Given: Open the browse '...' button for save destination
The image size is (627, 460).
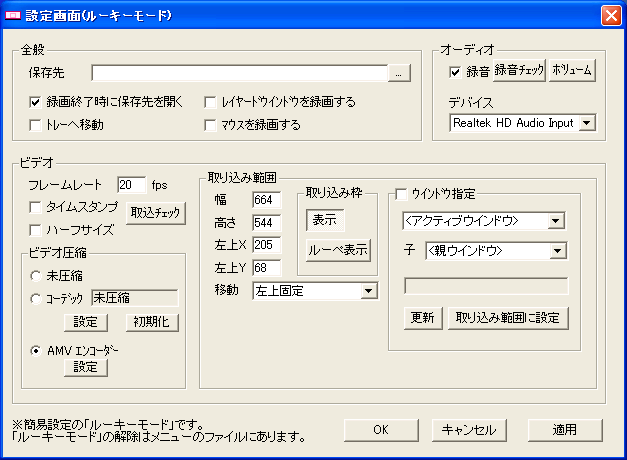Looking at the screenshot, I should click(x=399, y=73).
